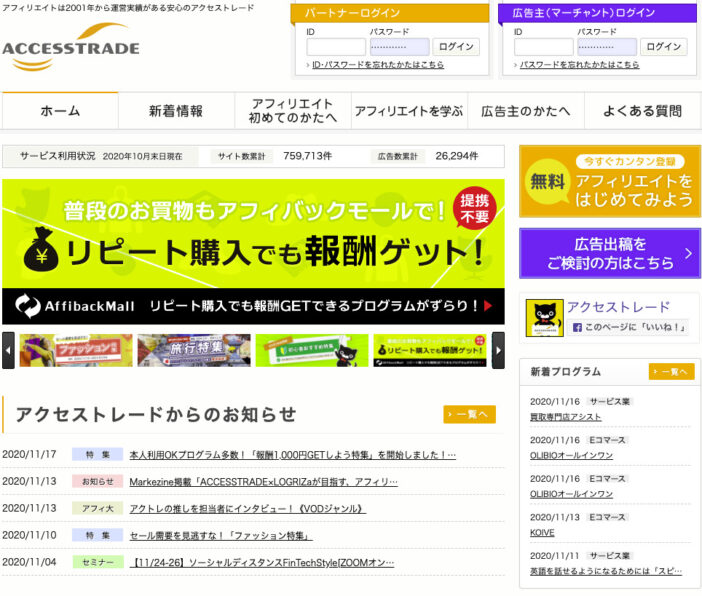This screenshot has height=596, width=702.
Task: Click the yellow 無料 circle badge
Action: click(x=547, y=181)
